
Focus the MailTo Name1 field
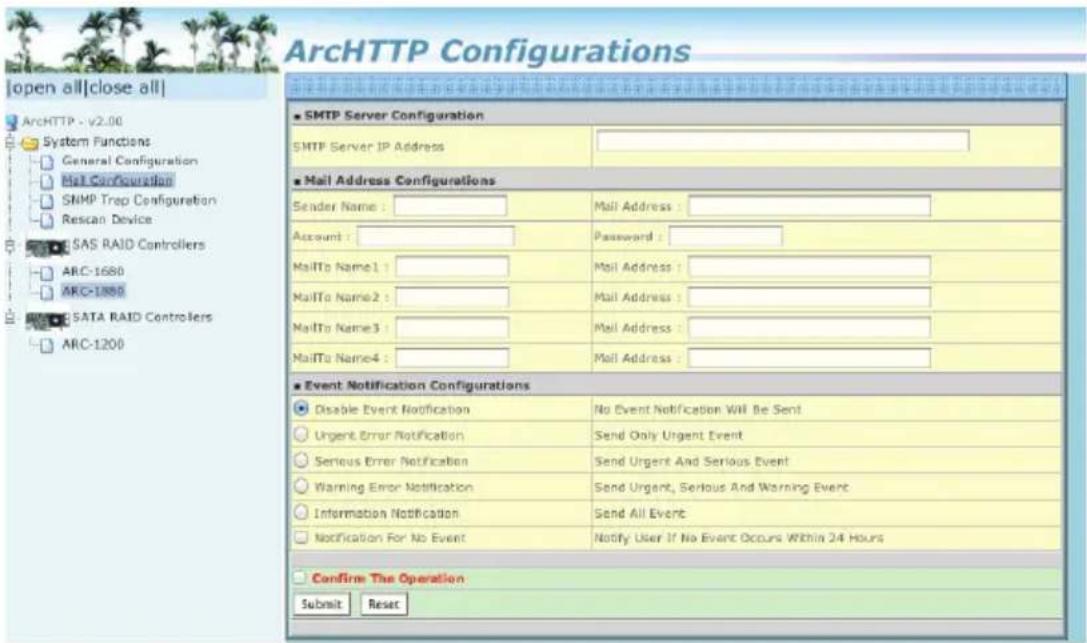(x=452, y=267)
